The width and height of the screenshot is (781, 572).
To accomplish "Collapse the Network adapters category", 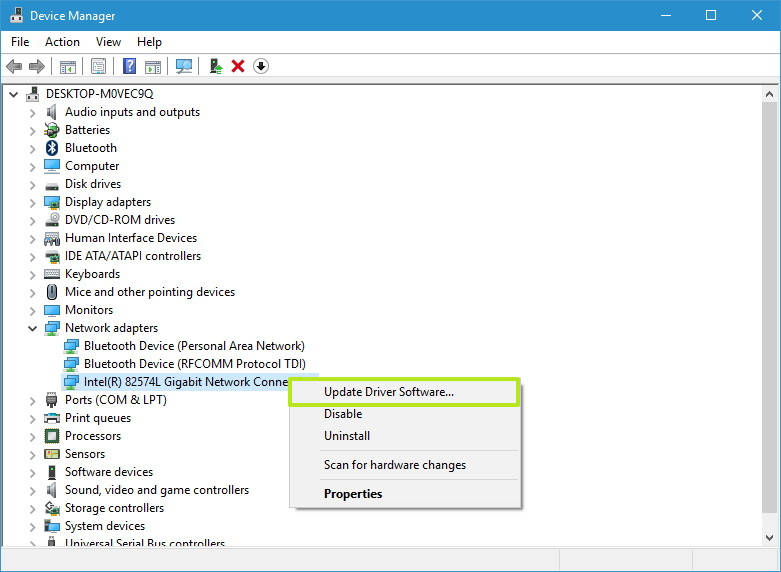I will tap(32, 328).
